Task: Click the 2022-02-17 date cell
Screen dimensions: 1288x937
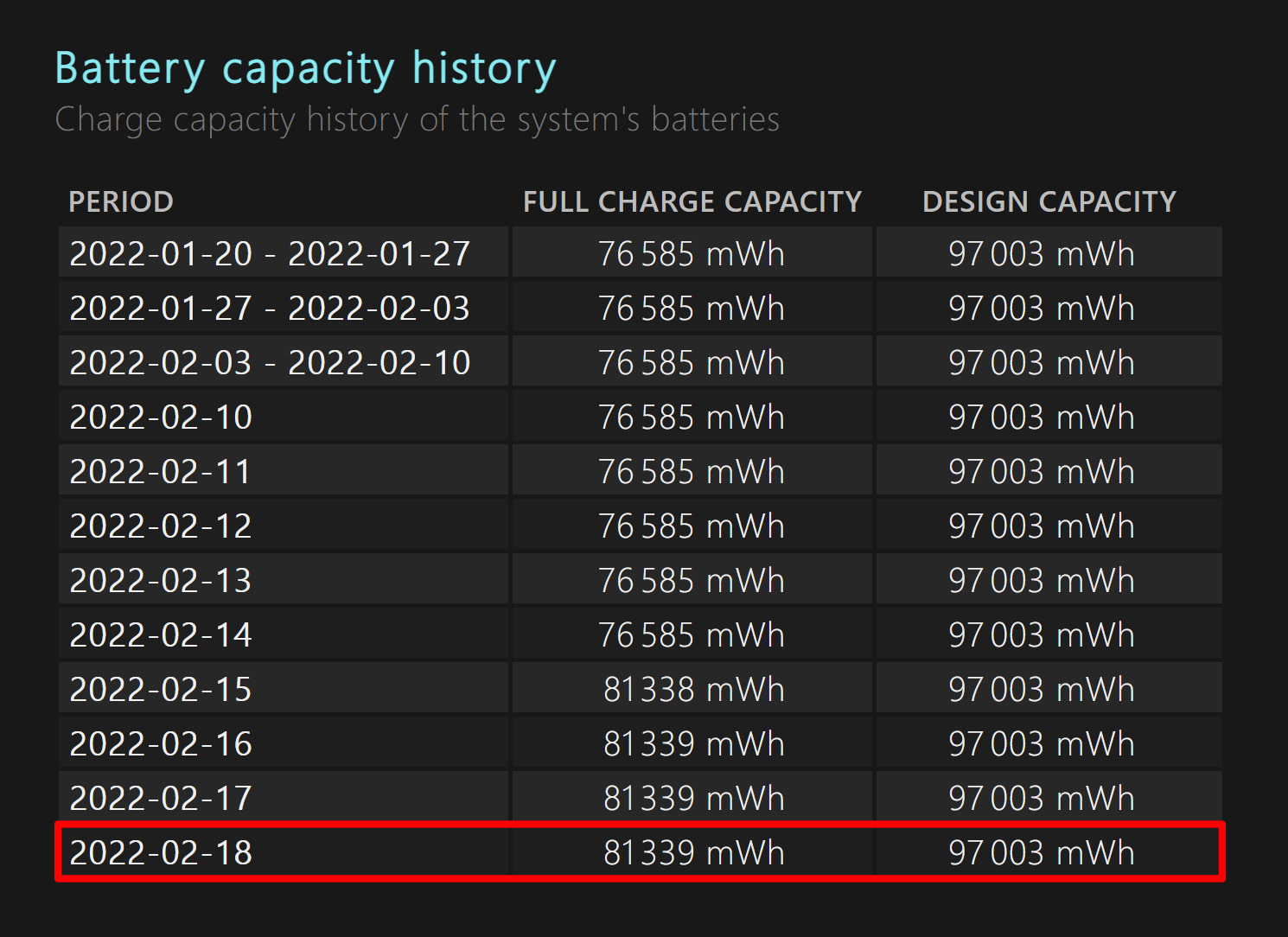Action: tap(284, 797)
